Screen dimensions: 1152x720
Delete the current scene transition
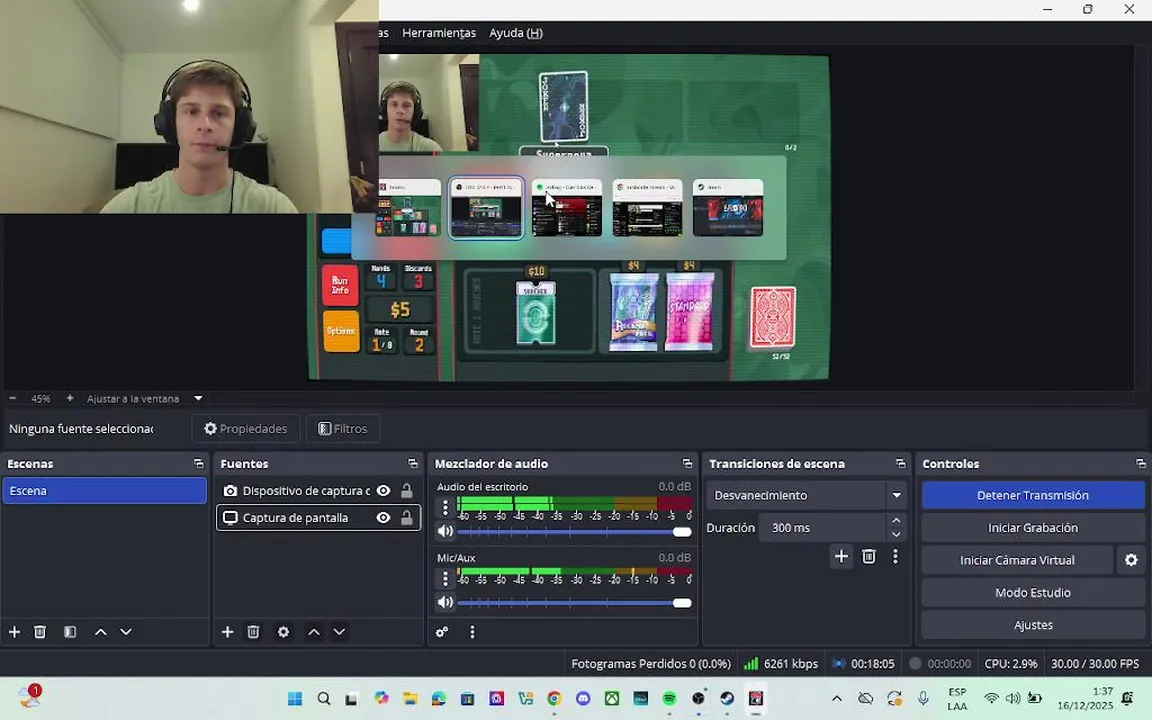tap(868, 557)
